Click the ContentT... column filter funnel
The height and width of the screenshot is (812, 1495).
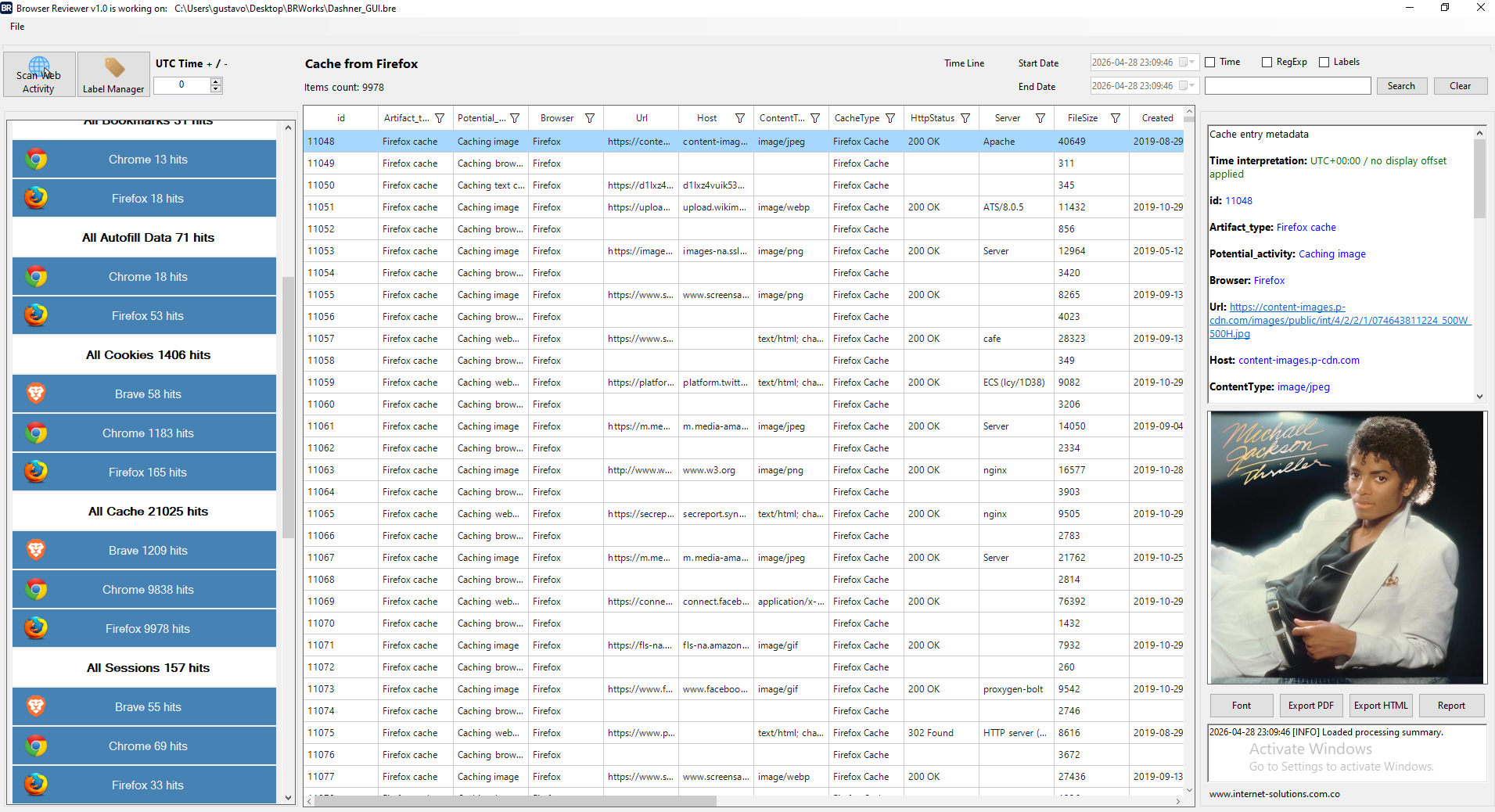[815, 118]
